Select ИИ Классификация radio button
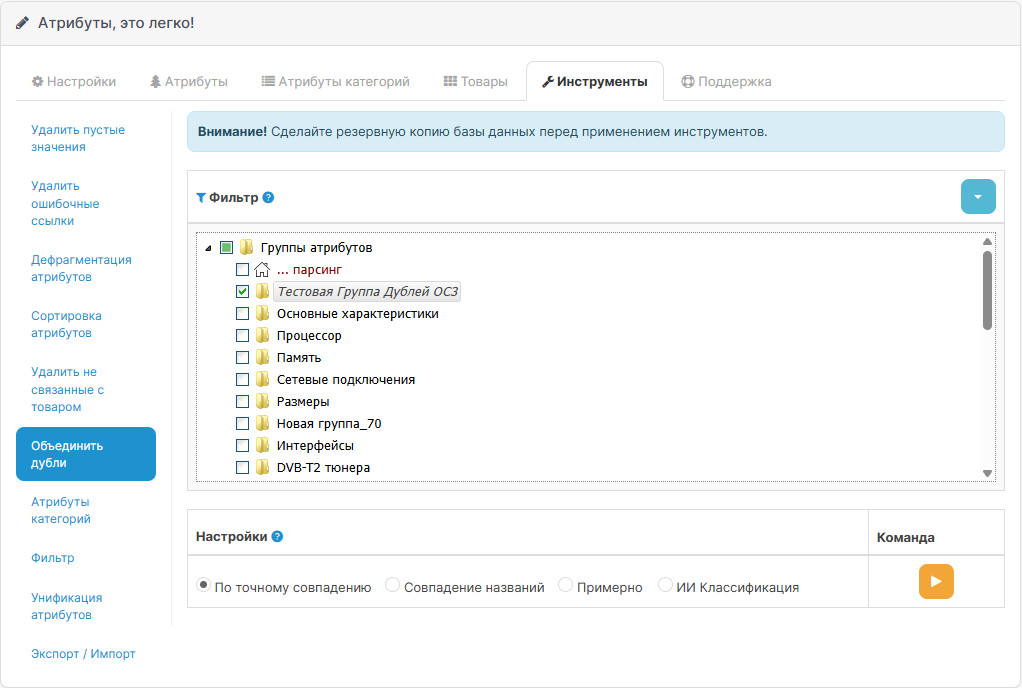The height and width of the screenshot is (688, 1022). (666, 585)
